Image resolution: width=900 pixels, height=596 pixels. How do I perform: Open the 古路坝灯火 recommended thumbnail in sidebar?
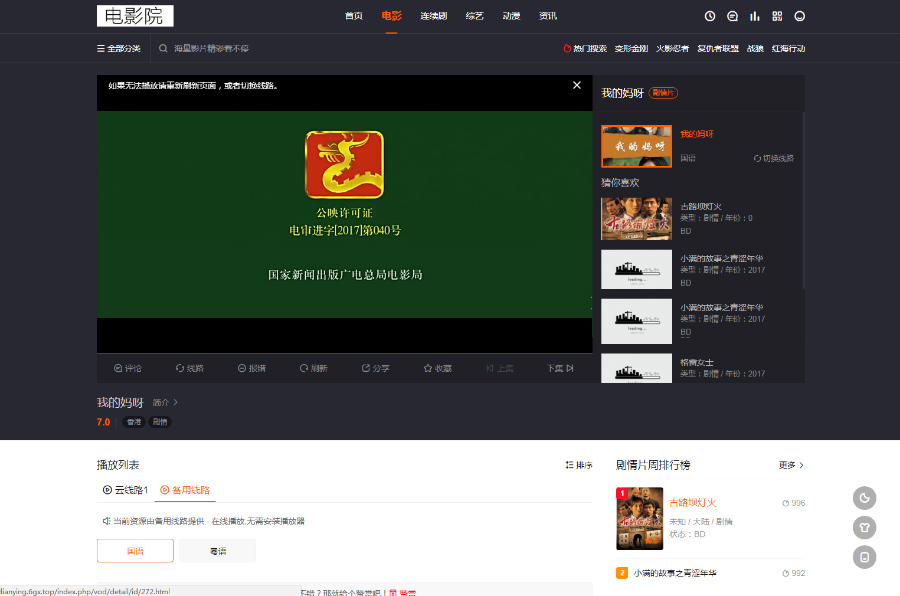pyautogui.click(x=636, y=219)
